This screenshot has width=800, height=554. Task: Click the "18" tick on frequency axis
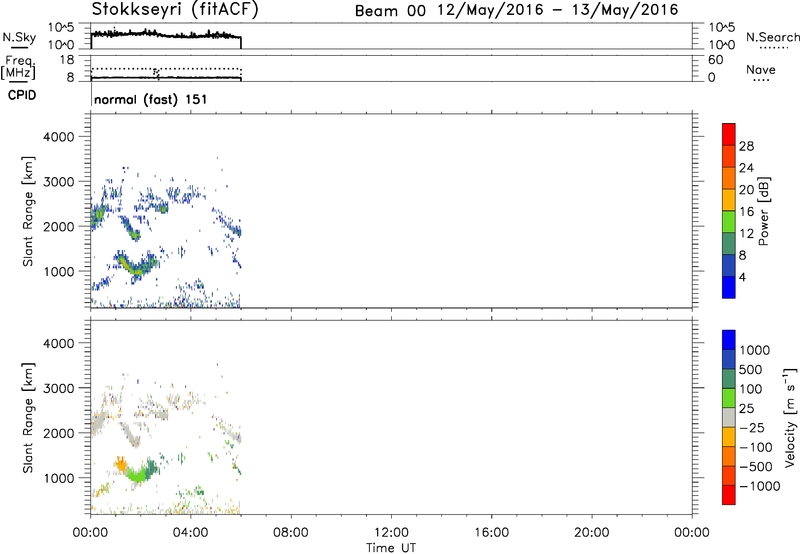[67, 60]
